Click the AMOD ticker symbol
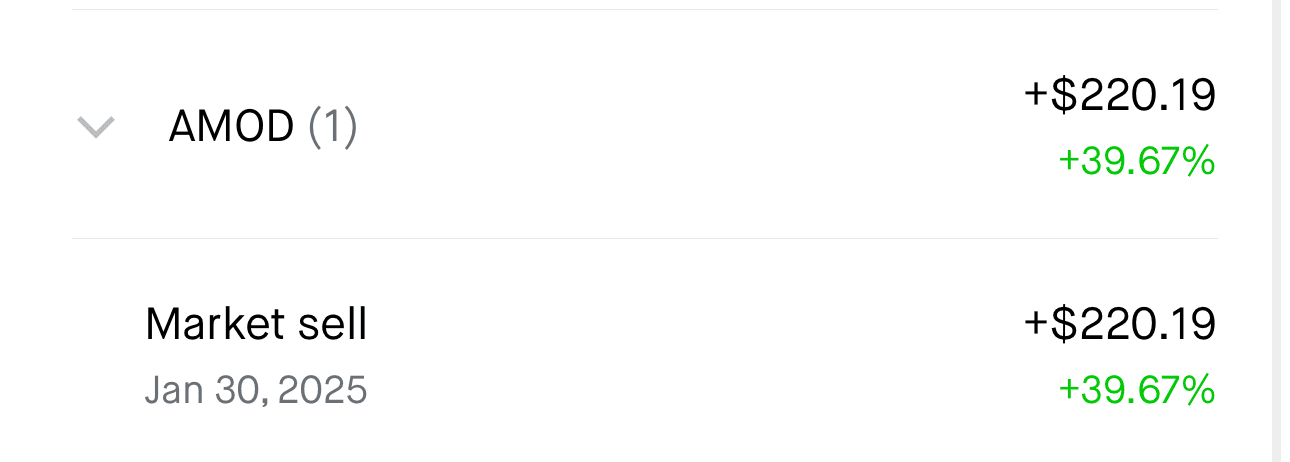This screenshot has width=1290, height=462. (x=231, y=127)
